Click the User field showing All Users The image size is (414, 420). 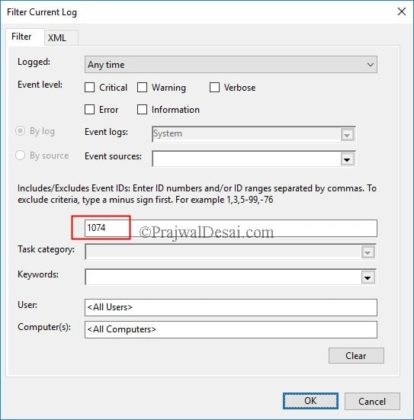(231, 307)
